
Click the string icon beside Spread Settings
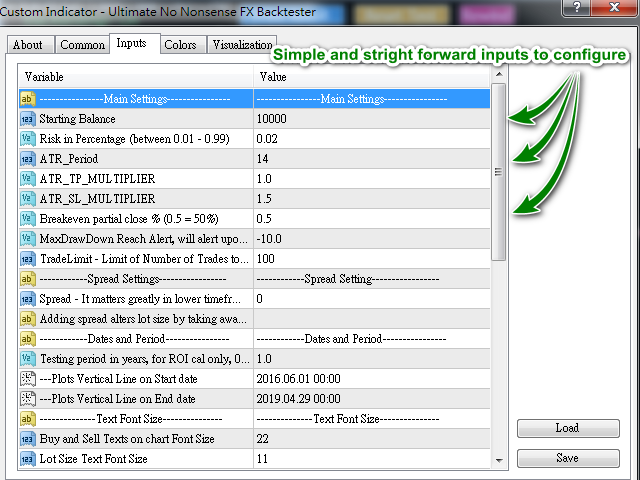27,279
